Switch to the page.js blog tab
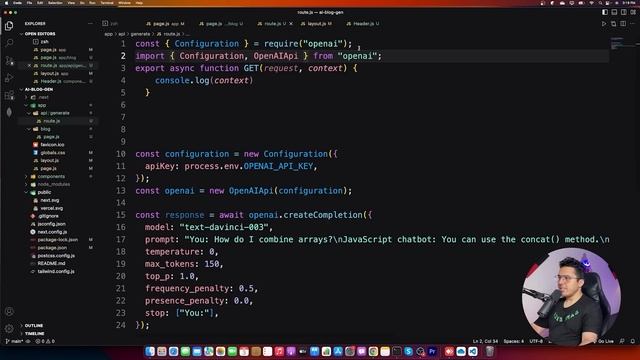This screenshot has height=360, width=640. pos(221,24)
